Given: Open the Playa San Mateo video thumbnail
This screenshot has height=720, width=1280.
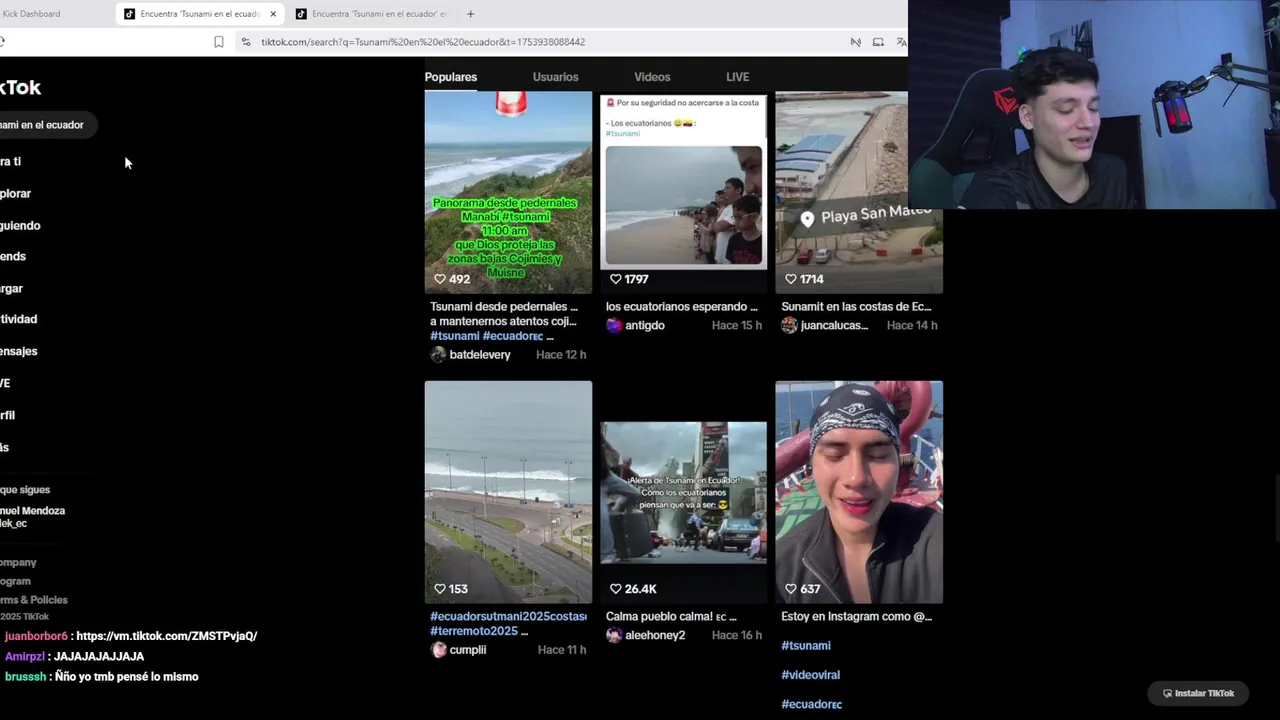Looking at the screenshot, I should point(858,192).
